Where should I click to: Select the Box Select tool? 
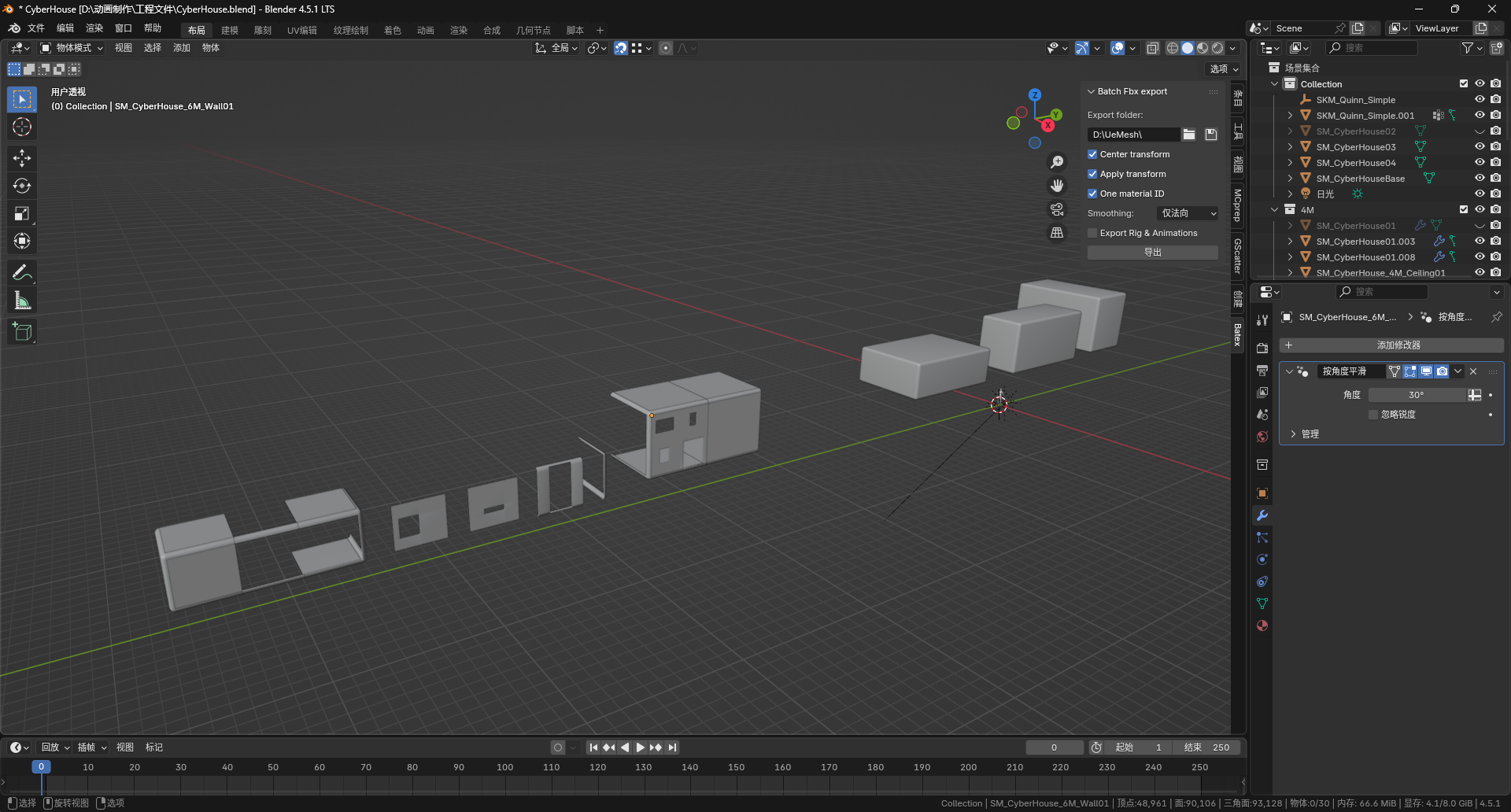pyautogui.click(x=22, y=99)
